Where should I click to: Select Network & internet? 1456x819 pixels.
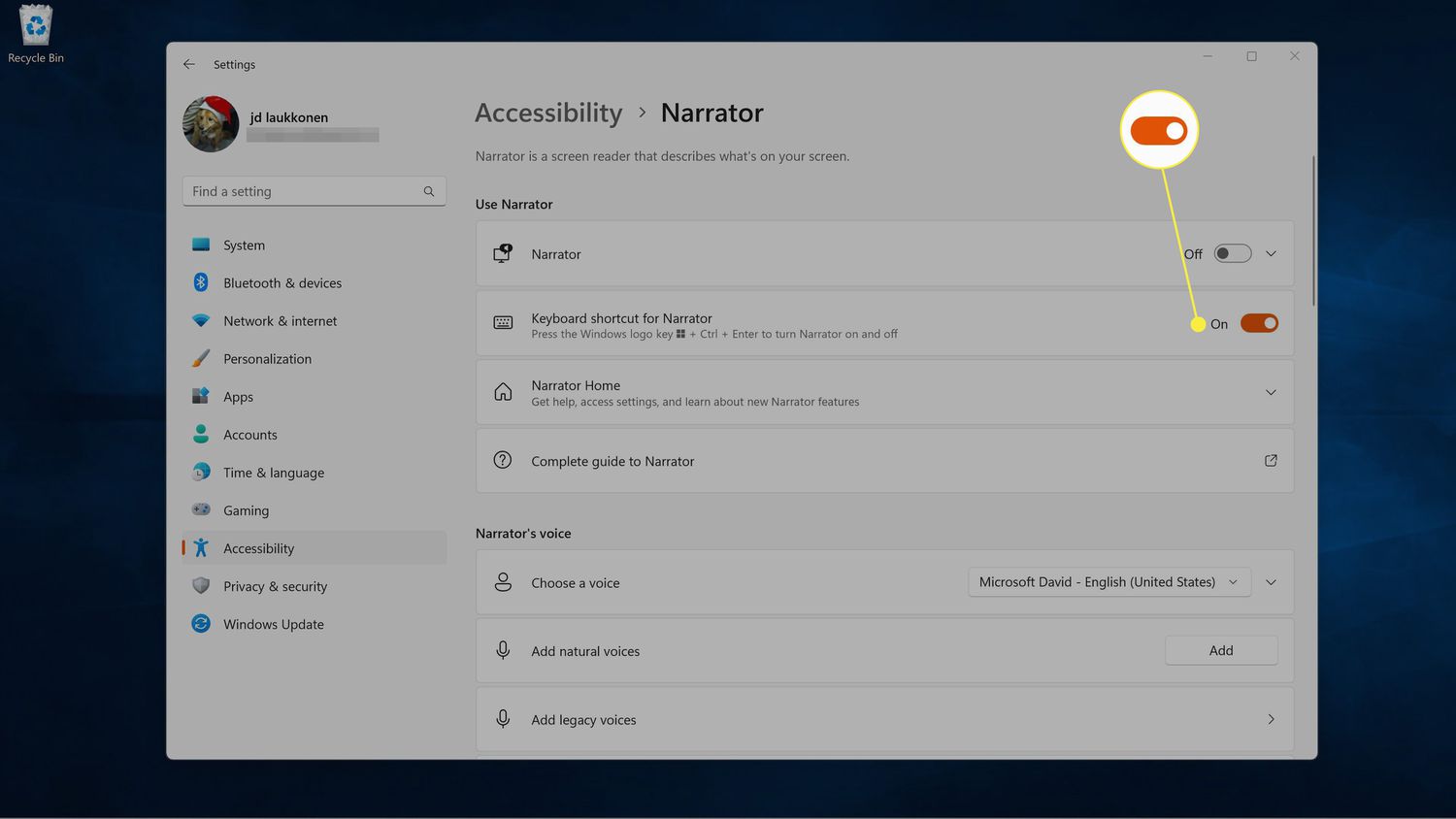[314, 320]
